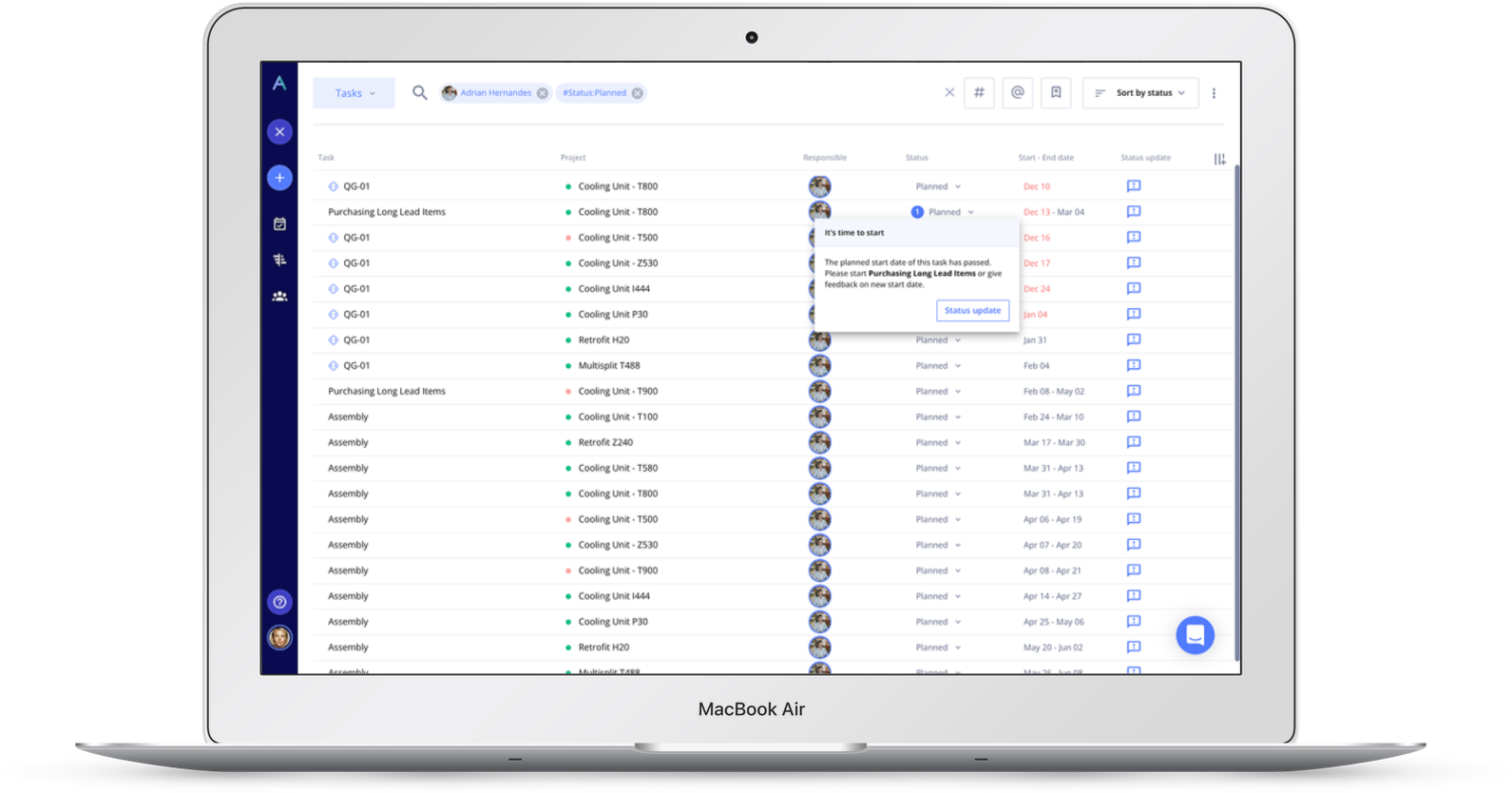This screenshot has height=793, width=1512.
Task: Open status update icon for Dec 10 row
Action: pos(1134,186)
